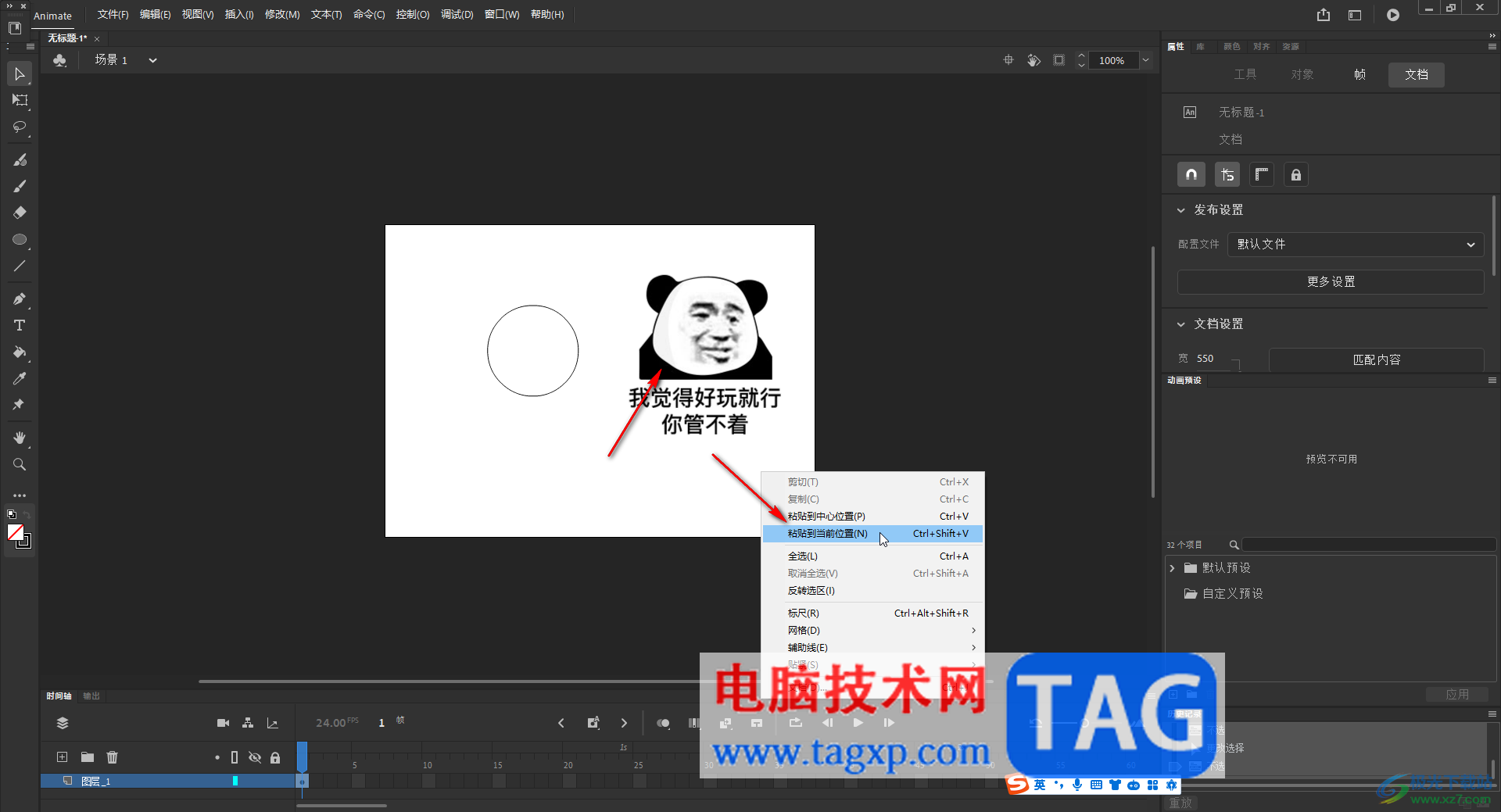Switch to the Object properties tab

click(1302, 75)
